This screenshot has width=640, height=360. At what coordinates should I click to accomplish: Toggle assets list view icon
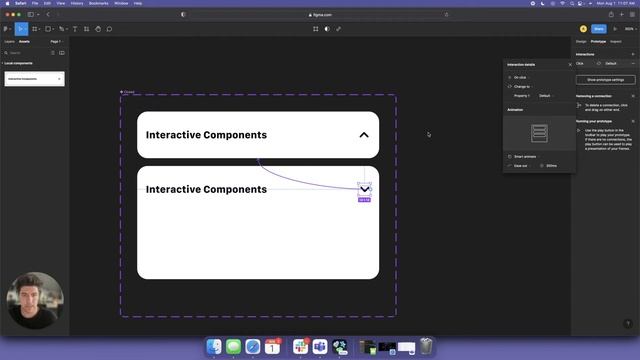click(53, 53)
